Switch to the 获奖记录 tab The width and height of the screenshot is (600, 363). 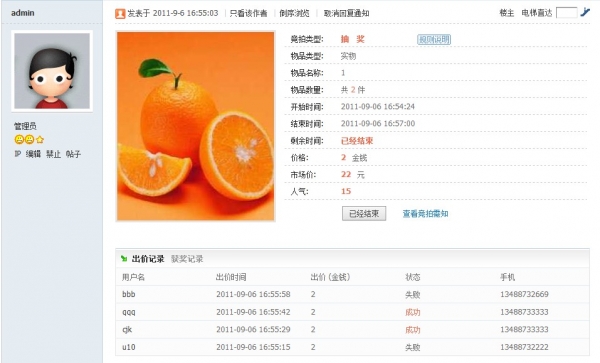pyautogui.click(x=187, y=259)
